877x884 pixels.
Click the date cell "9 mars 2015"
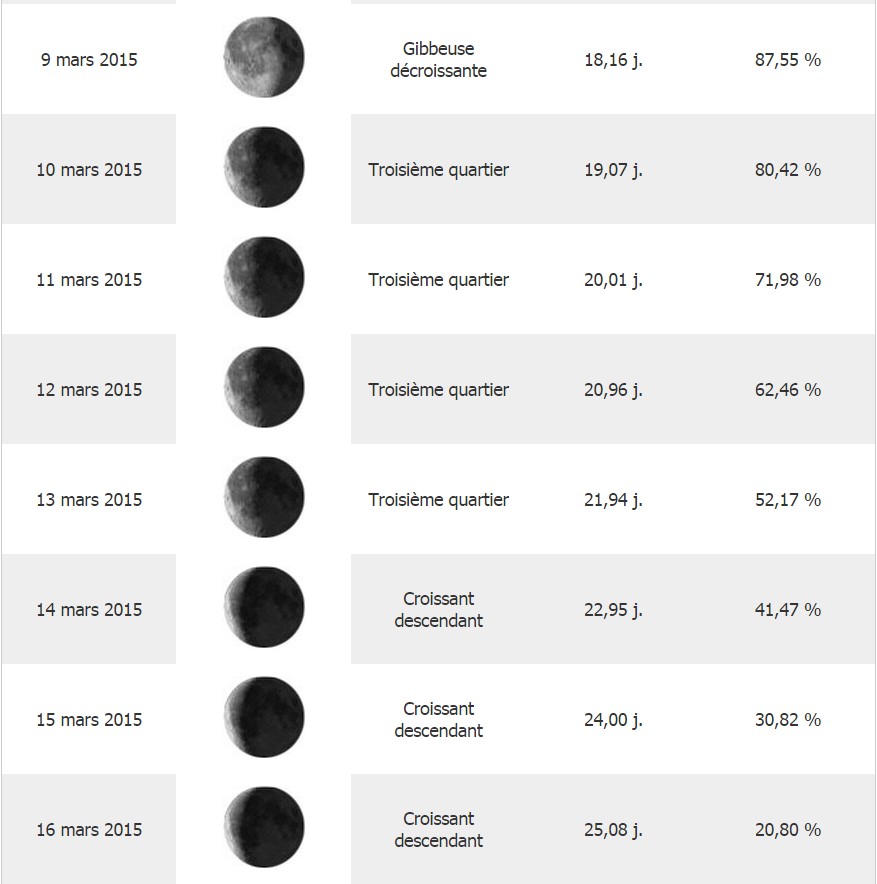[89, 60]
